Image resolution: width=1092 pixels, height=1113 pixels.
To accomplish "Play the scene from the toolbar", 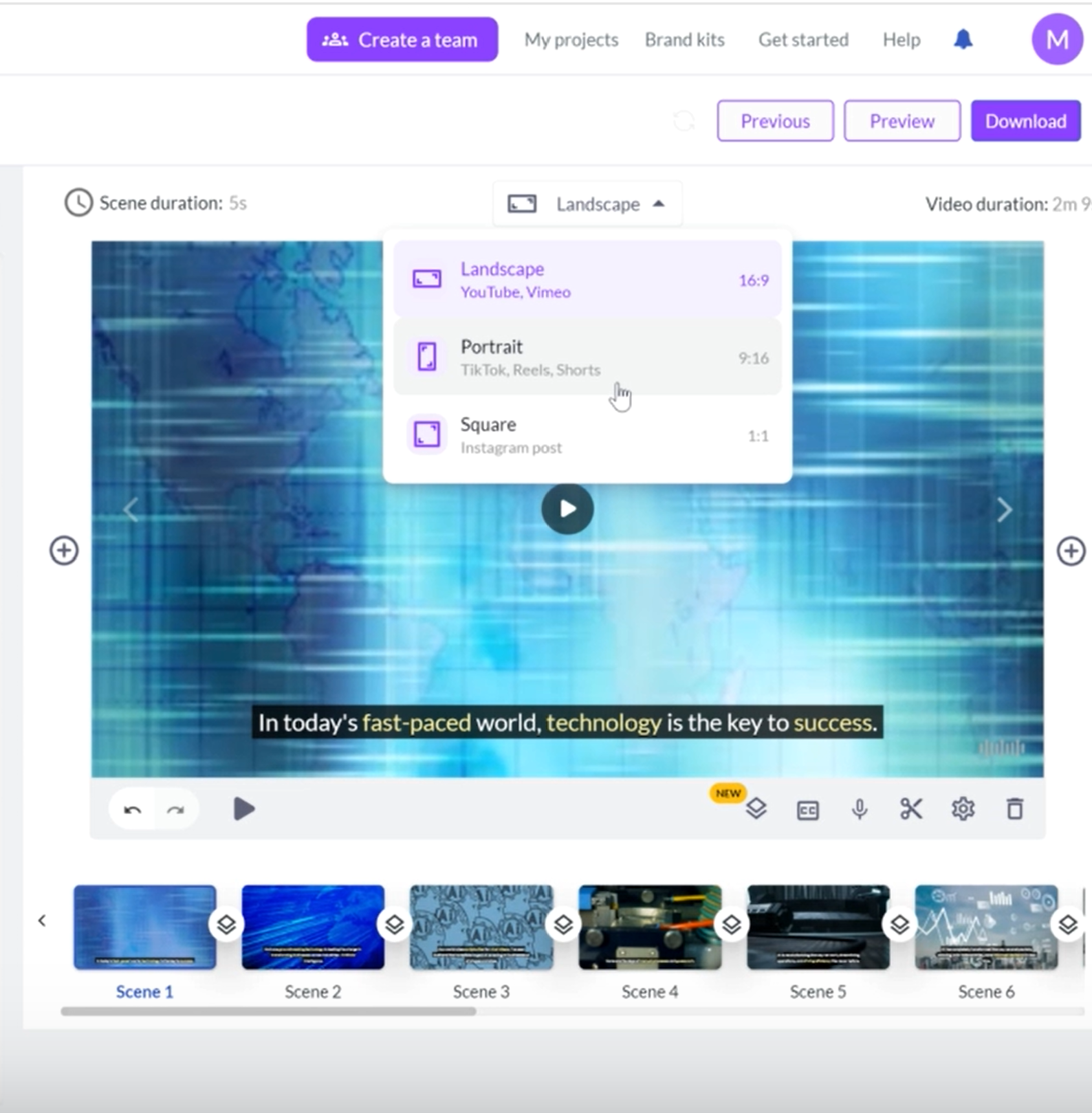I will (244, 809).
